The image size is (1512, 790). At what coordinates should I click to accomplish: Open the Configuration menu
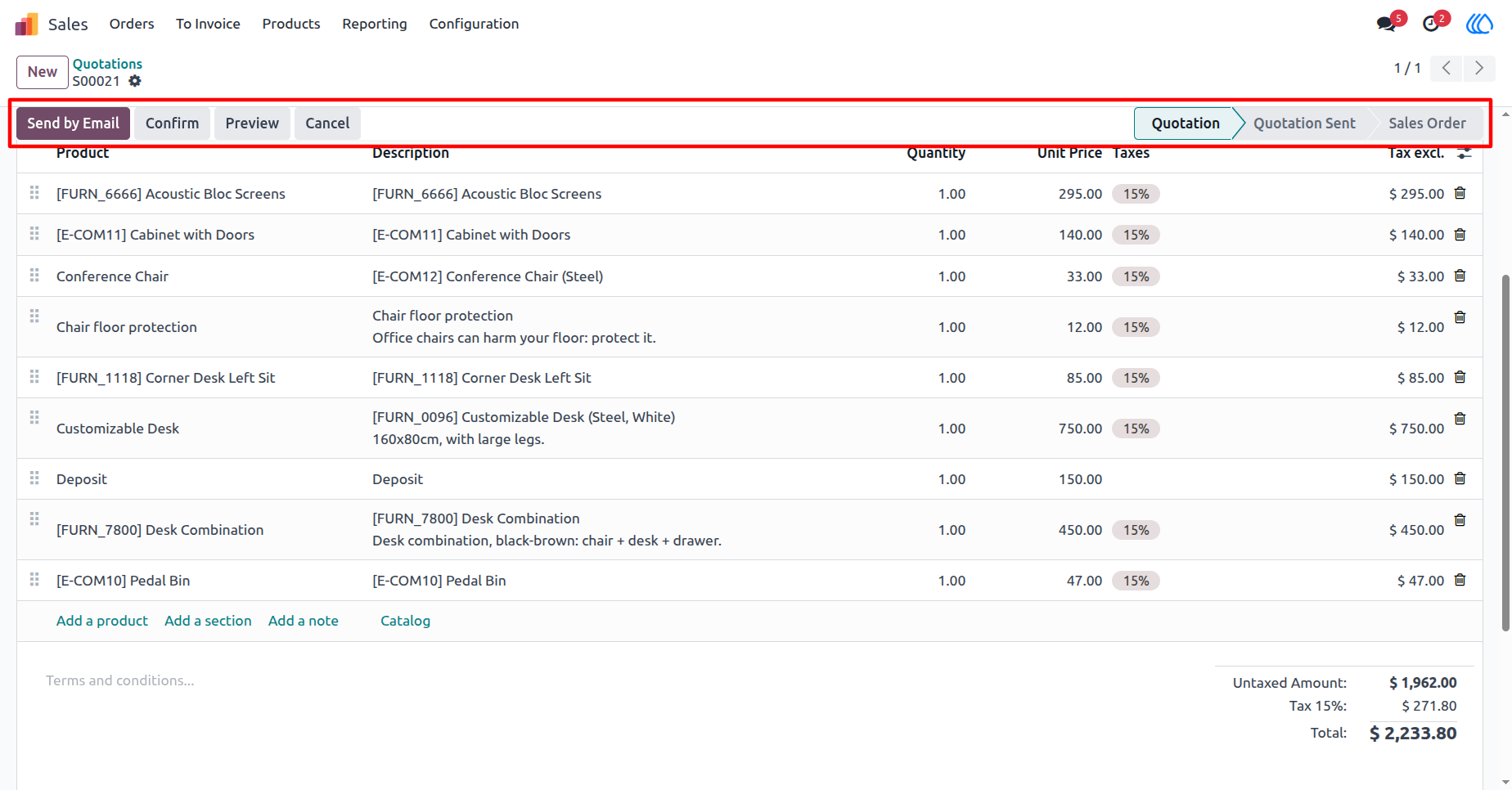point(474,24)
